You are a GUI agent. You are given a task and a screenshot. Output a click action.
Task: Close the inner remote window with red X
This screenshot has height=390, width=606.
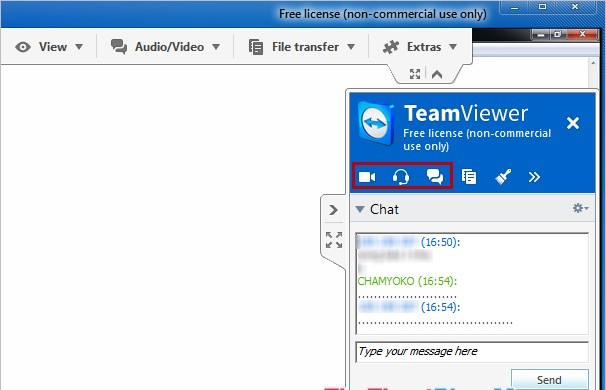582,34
